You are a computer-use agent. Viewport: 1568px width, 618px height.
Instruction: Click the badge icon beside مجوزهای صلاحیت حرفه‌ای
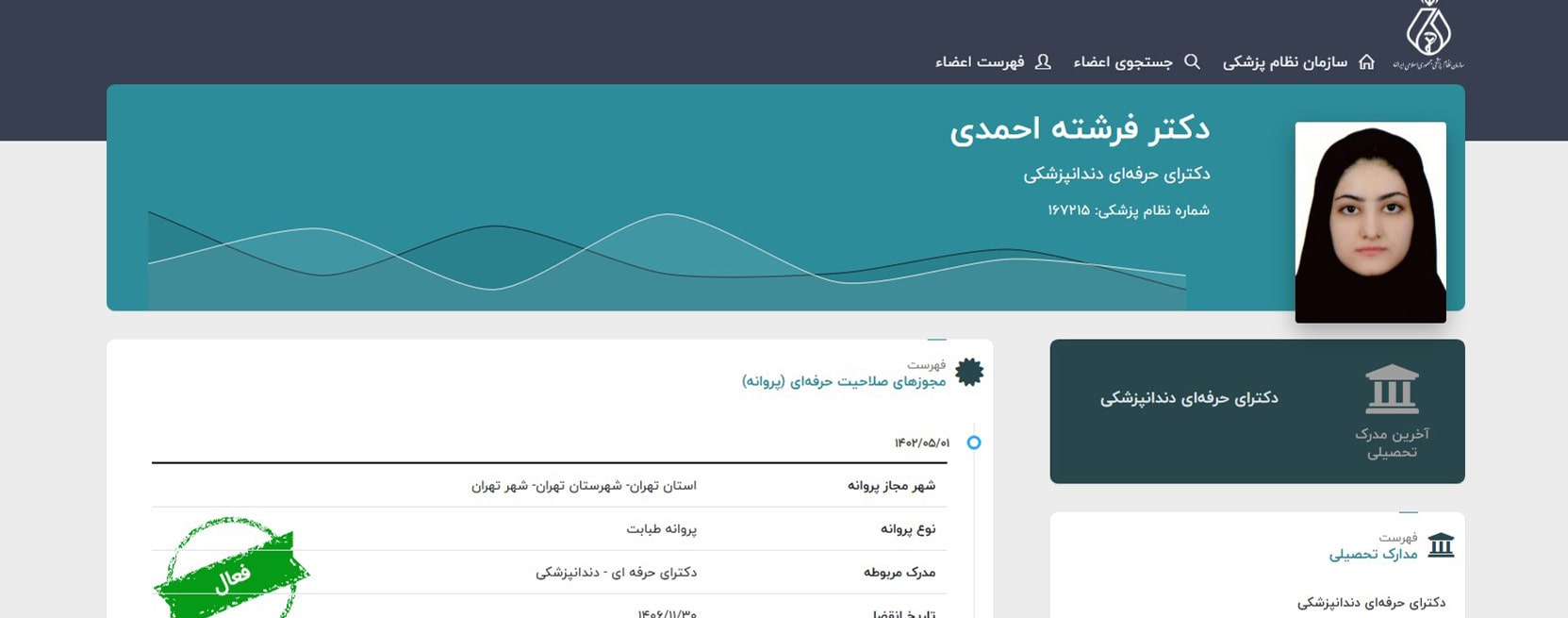click(969, 373)
